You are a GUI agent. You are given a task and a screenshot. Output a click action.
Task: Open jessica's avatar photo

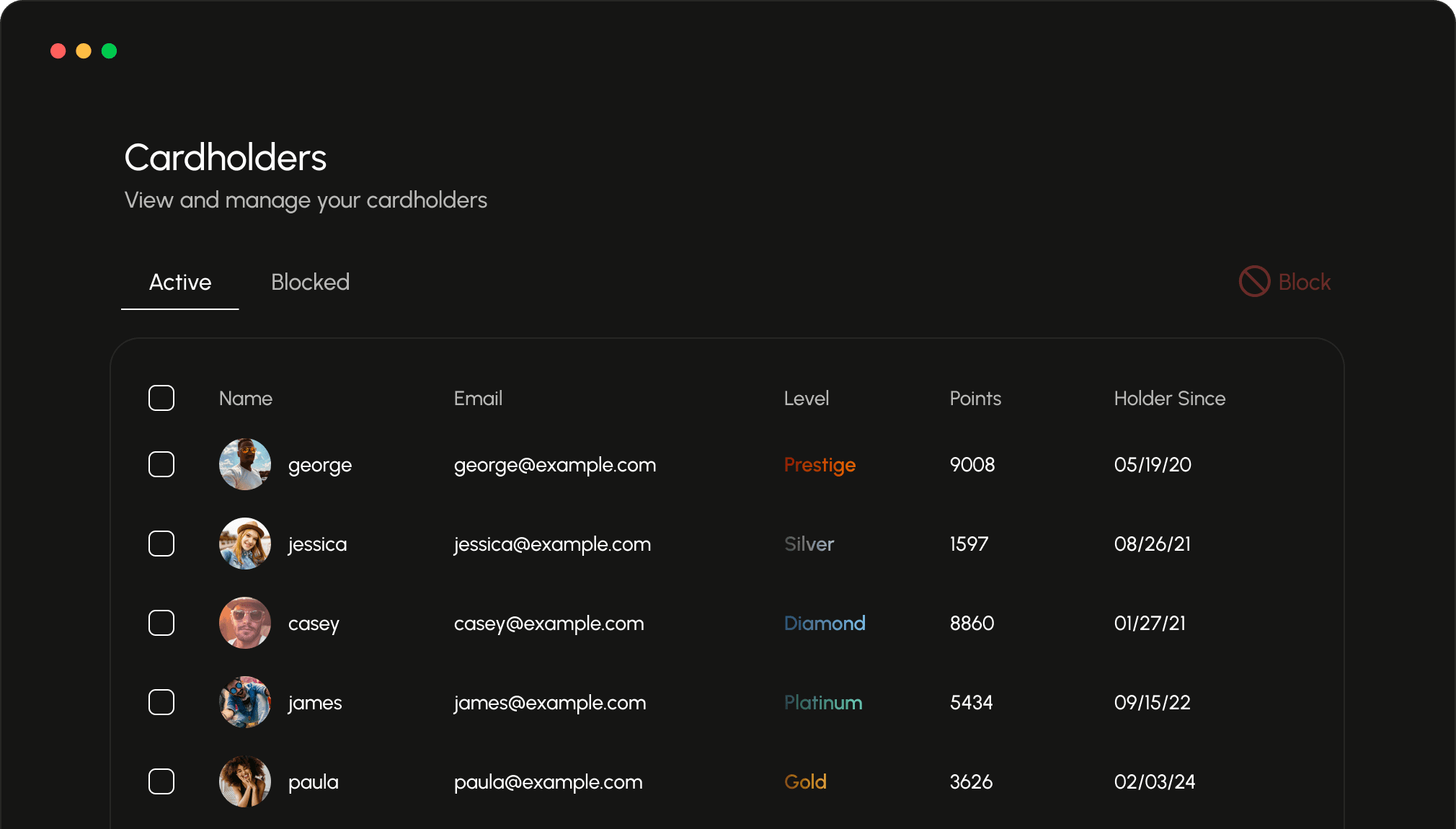[245, 544]
